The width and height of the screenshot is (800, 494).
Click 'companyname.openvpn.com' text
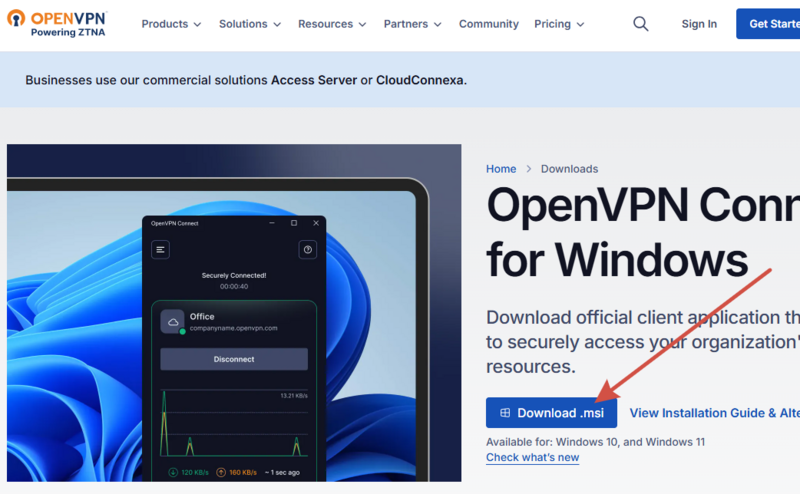tap(234, 328)
